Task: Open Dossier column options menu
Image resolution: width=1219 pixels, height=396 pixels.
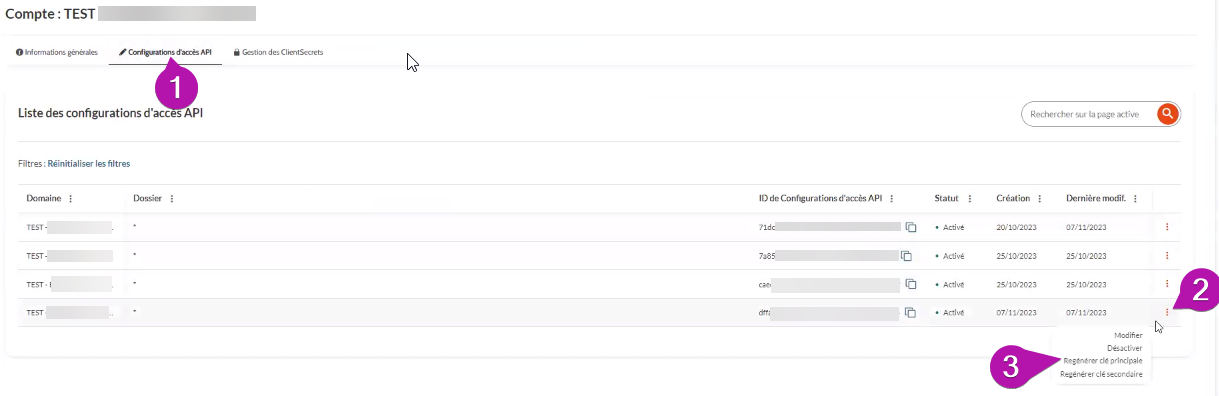Action: [x=172, y=198]
